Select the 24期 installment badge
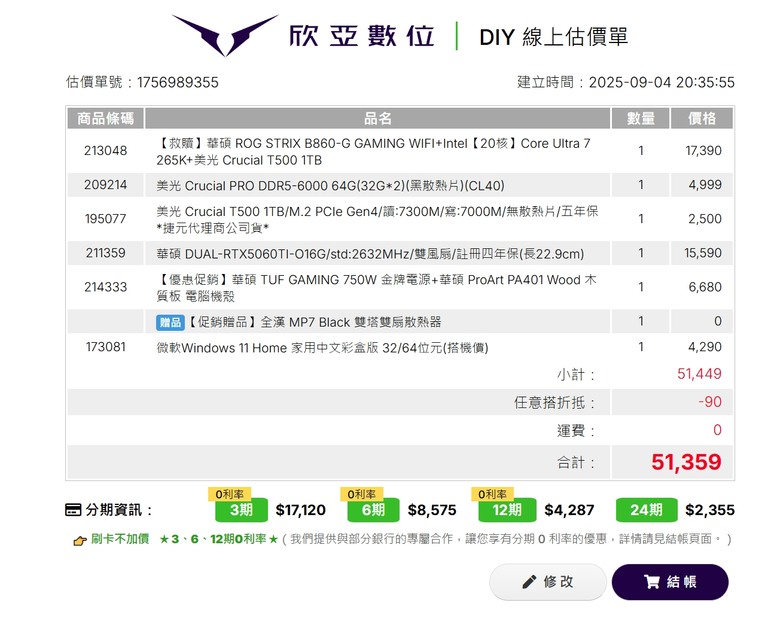 [646, 510]
